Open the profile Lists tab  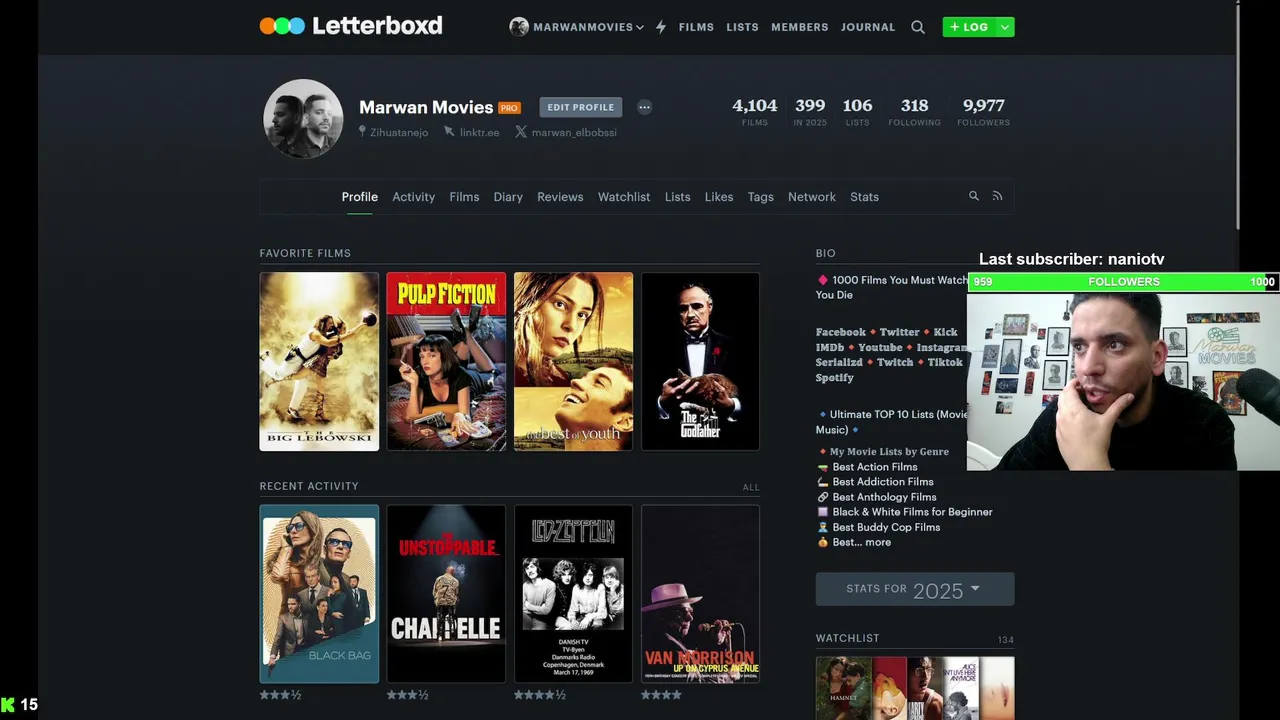[x=677, y=197]
